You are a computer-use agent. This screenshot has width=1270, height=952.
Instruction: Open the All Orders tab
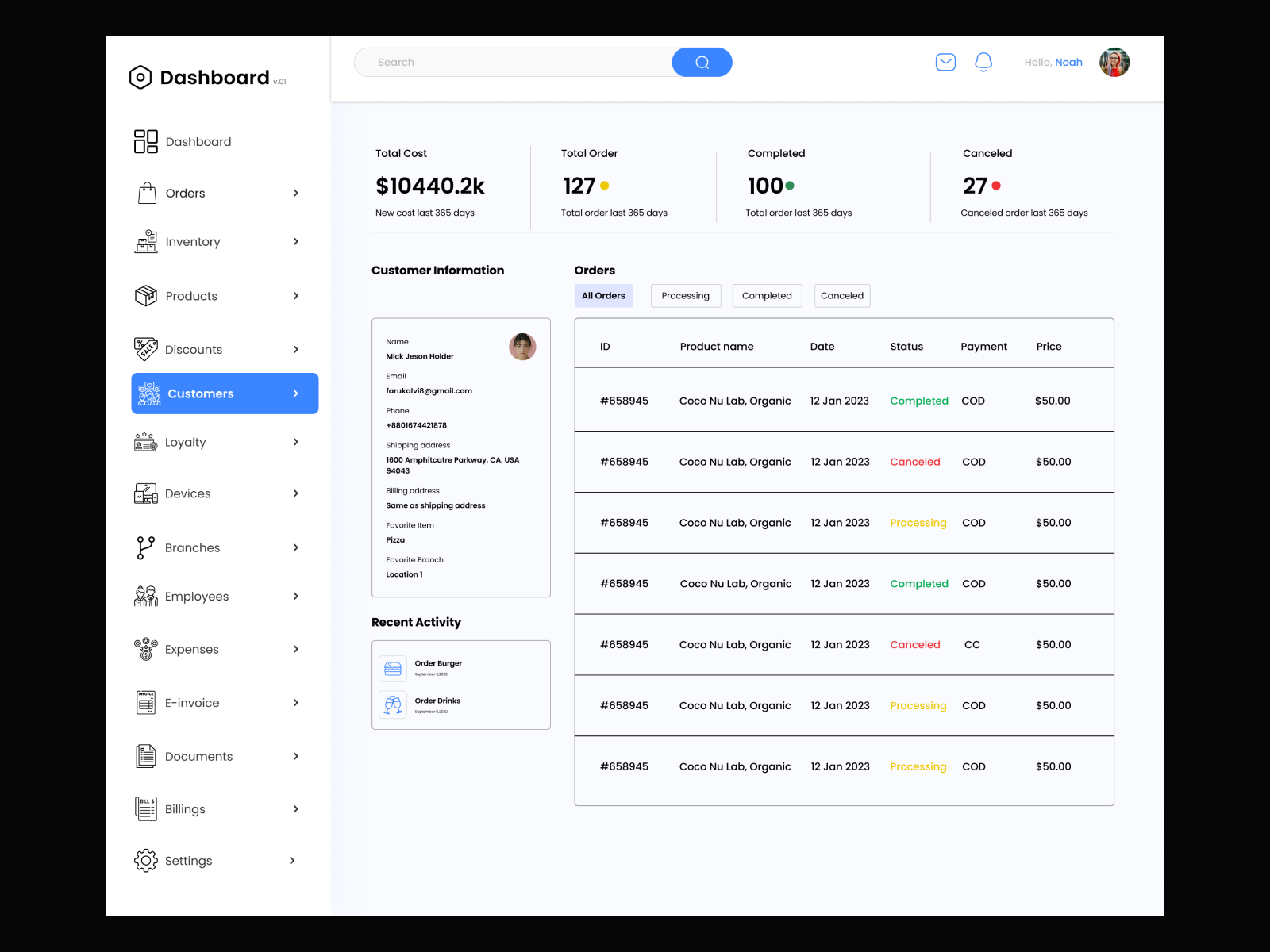(603, 295)
